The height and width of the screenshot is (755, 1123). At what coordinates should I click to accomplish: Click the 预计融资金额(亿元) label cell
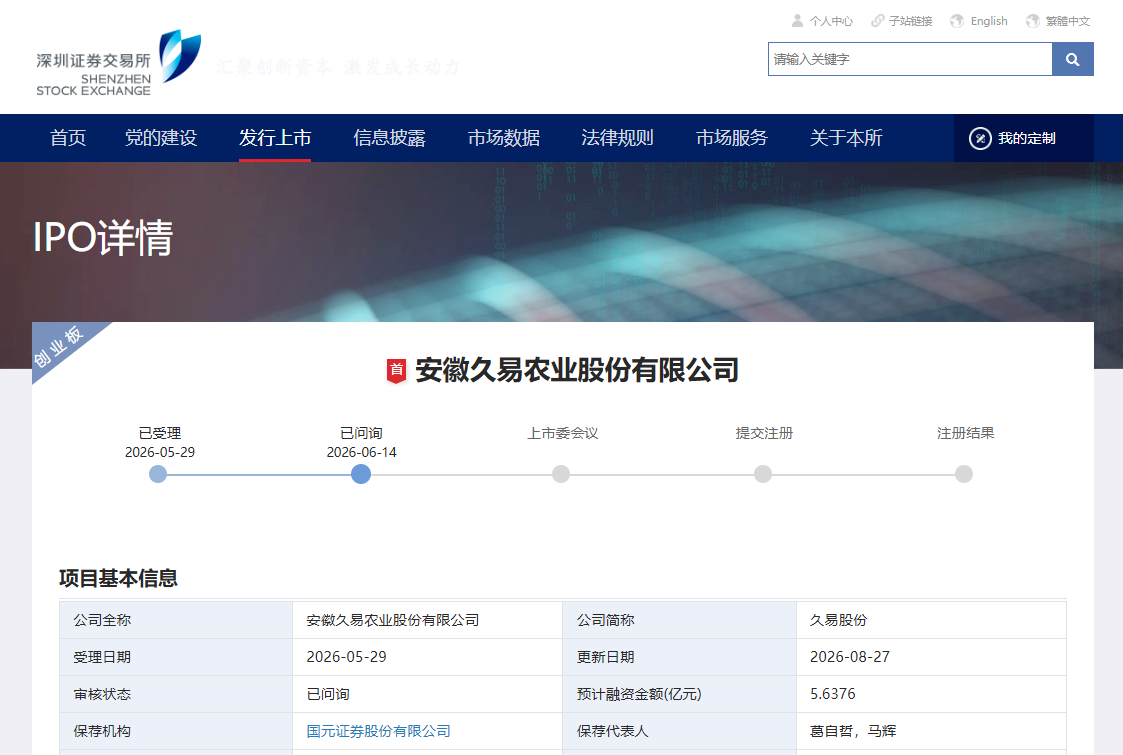(x=680, y=694)
